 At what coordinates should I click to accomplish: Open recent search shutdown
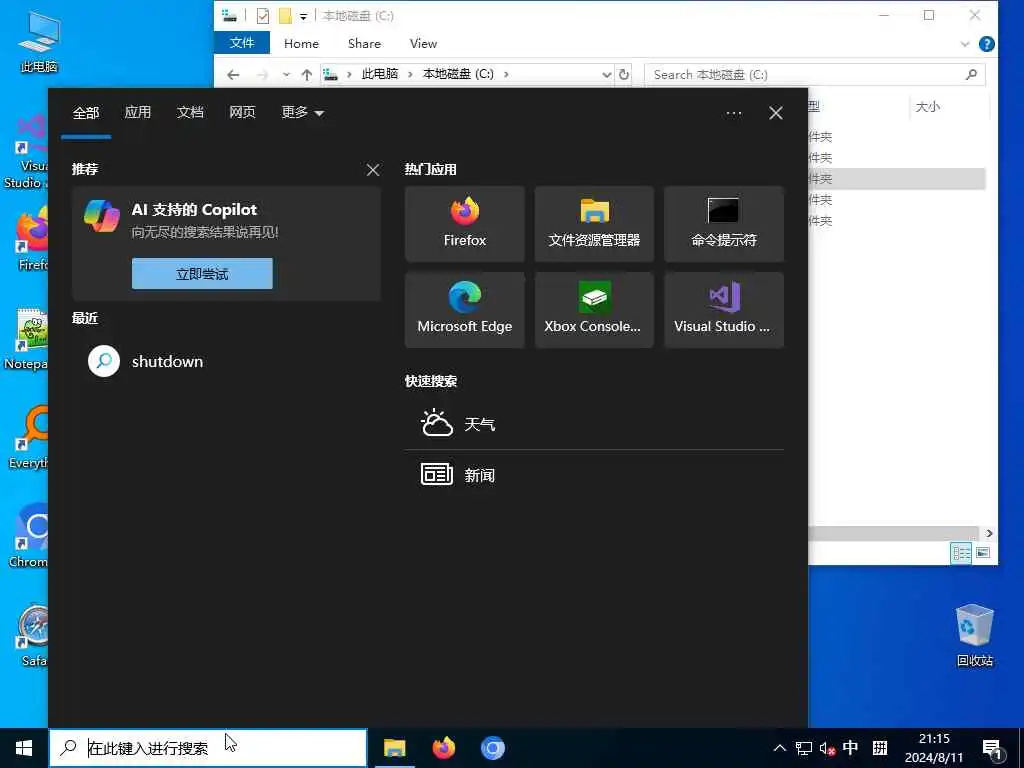click(x=225, y=361)
